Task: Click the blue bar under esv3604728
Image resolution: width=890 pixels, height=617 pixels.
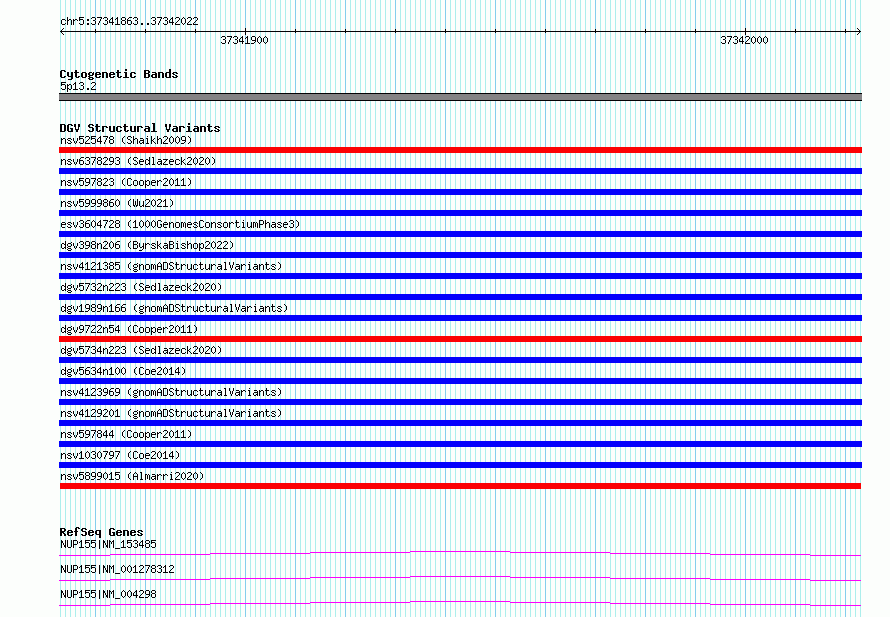Action: pyautogui.click(x=460, y=234)
